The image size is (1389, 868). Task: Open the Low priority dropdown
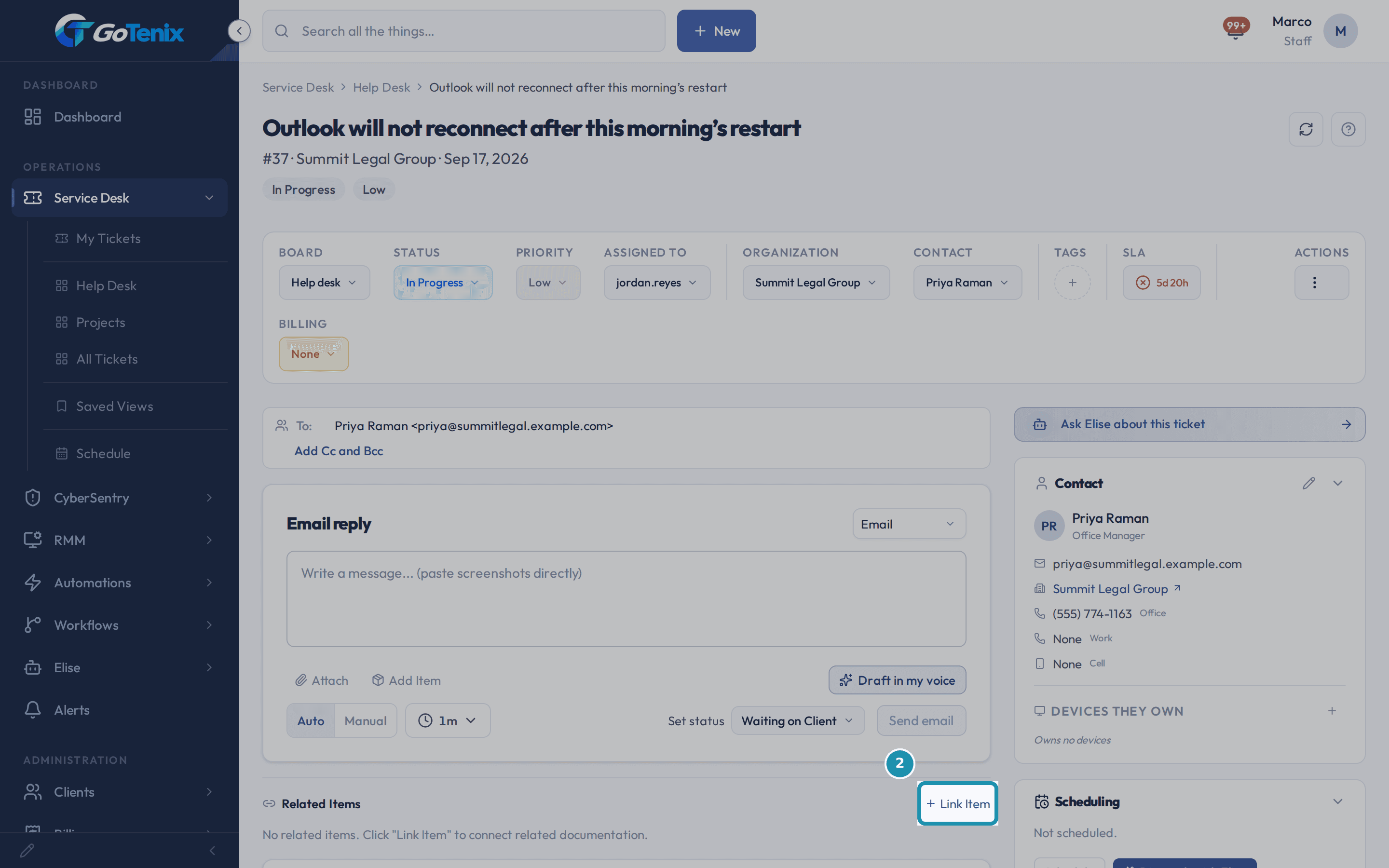coord(547,283)
